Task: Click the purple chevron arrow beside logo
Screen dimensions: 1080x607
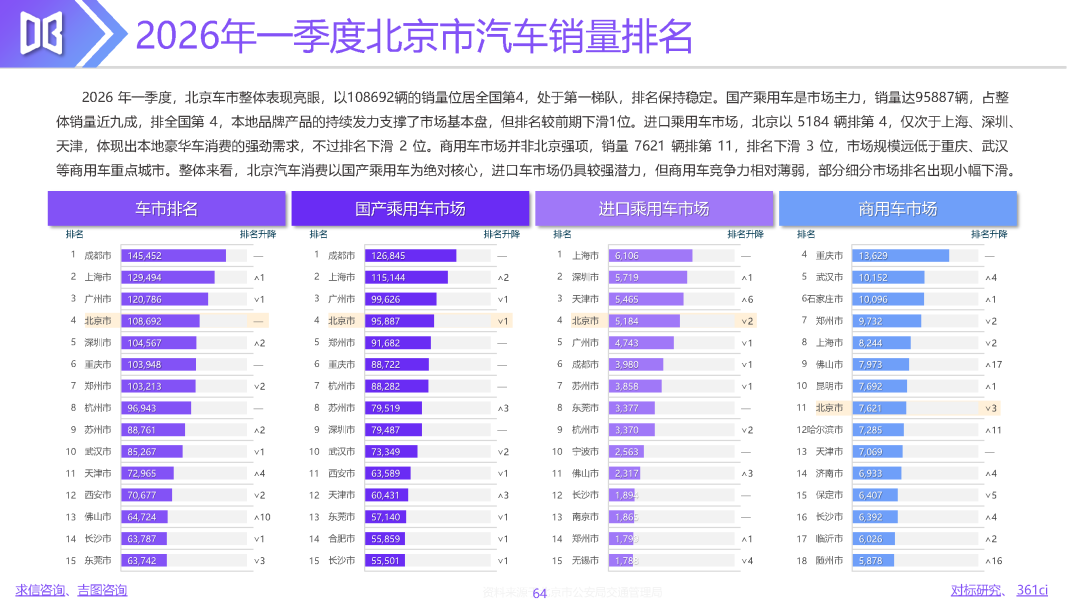Action: pyautogui.click(x=102, y=33)
